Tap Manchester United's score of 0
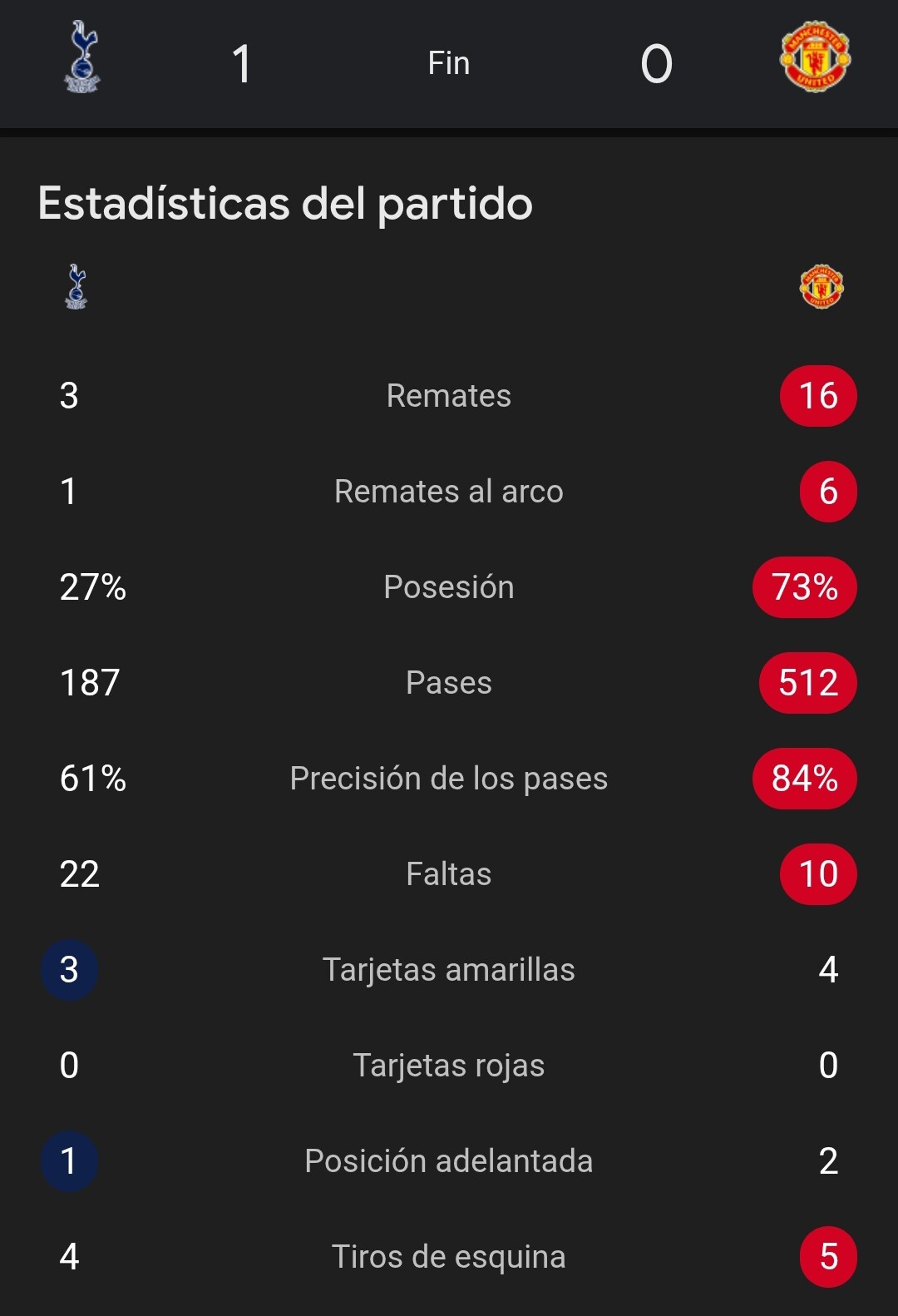Viewport: 898px width, 1316px height. pyautogui.click(x=657, y=64)
